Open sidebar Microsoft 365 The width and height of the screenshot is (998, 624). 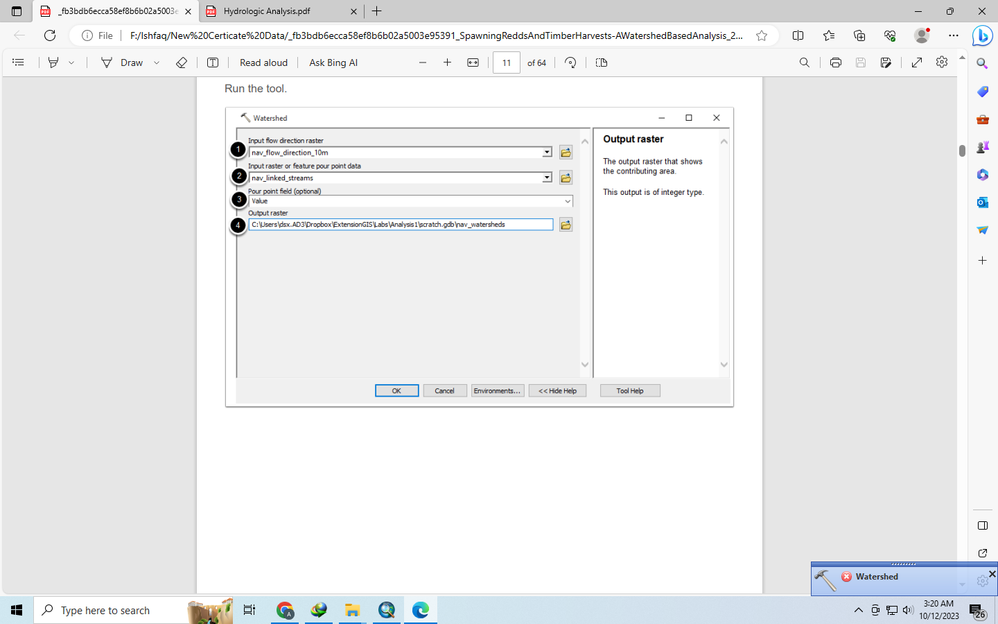tap(982, 174)
